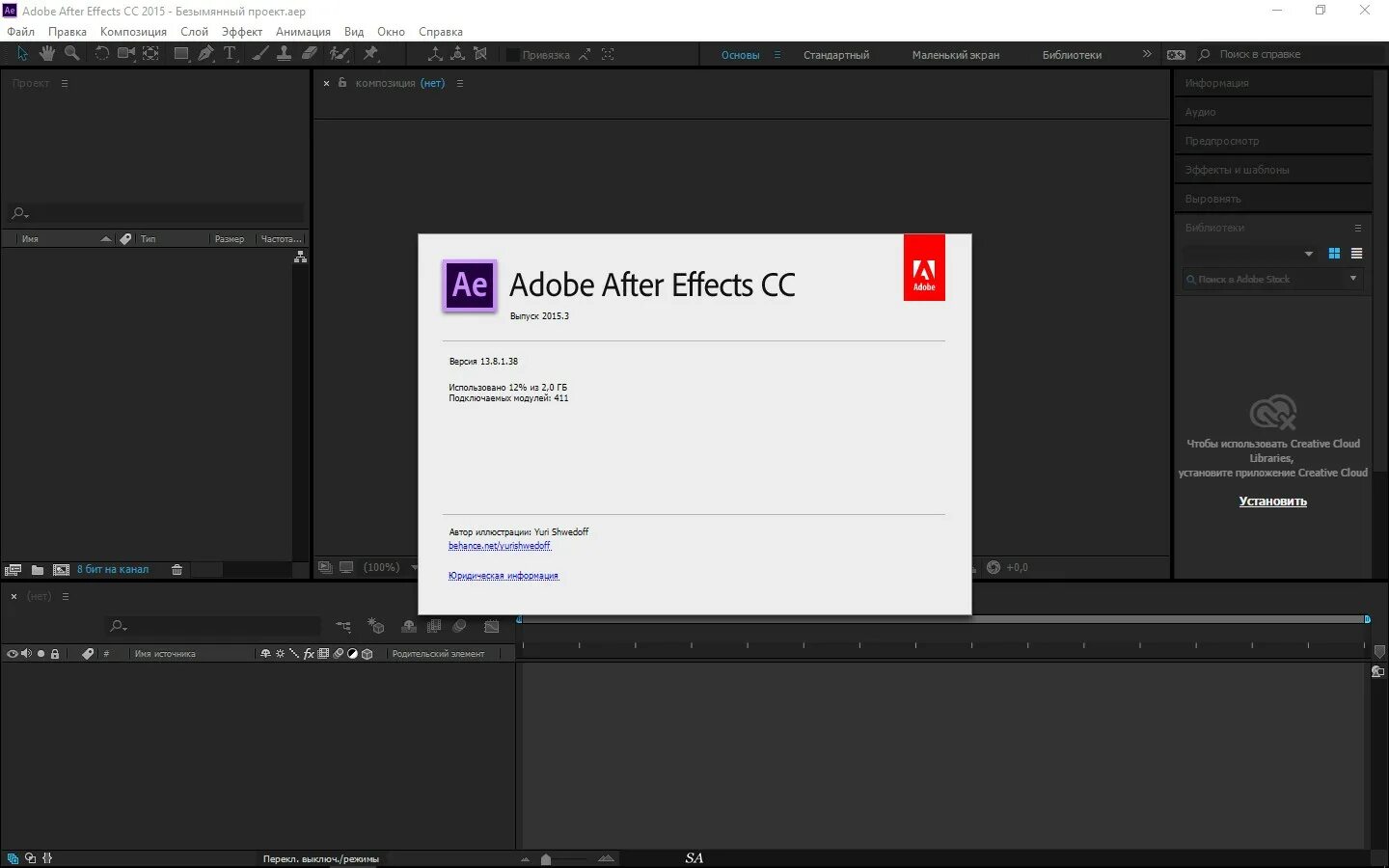Switch Libraries panel to list view
This screenshot has height=868, width=1389.
[1357, 254]
